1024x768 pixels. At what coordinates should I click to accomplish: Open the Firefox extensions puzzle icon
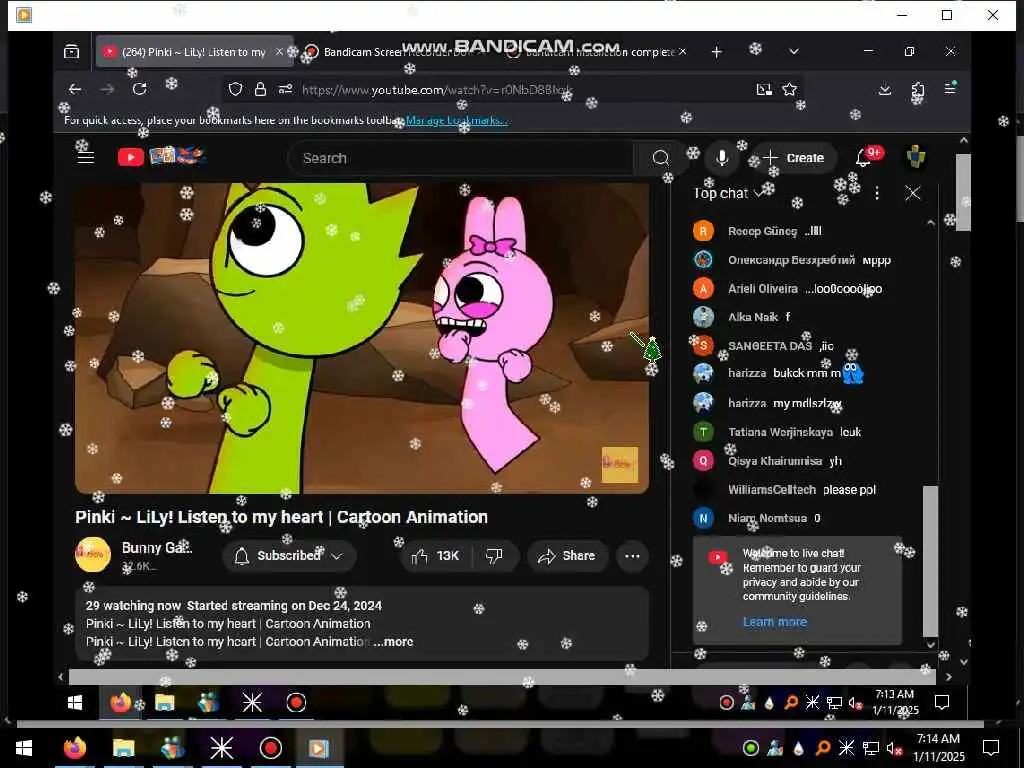coord(918,90)
